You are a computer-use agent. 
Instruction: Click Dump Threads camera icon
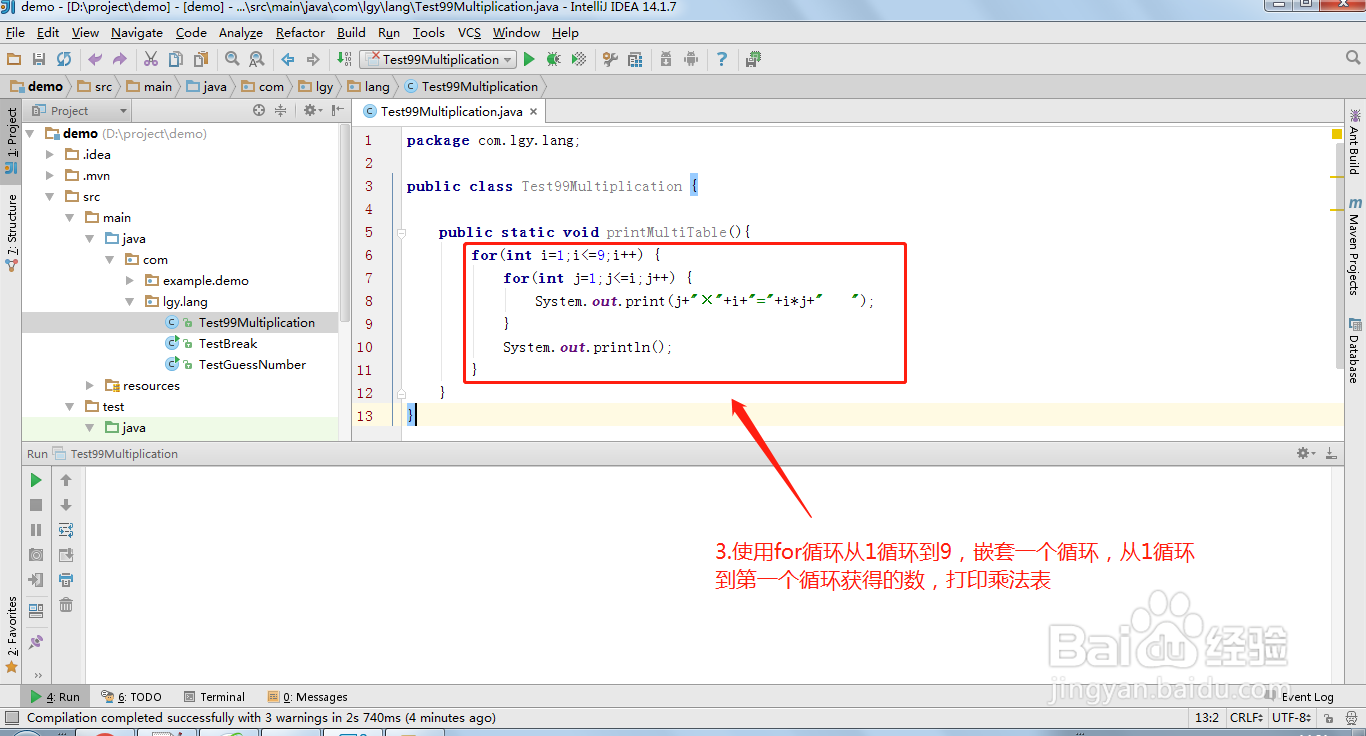point(36,555)
